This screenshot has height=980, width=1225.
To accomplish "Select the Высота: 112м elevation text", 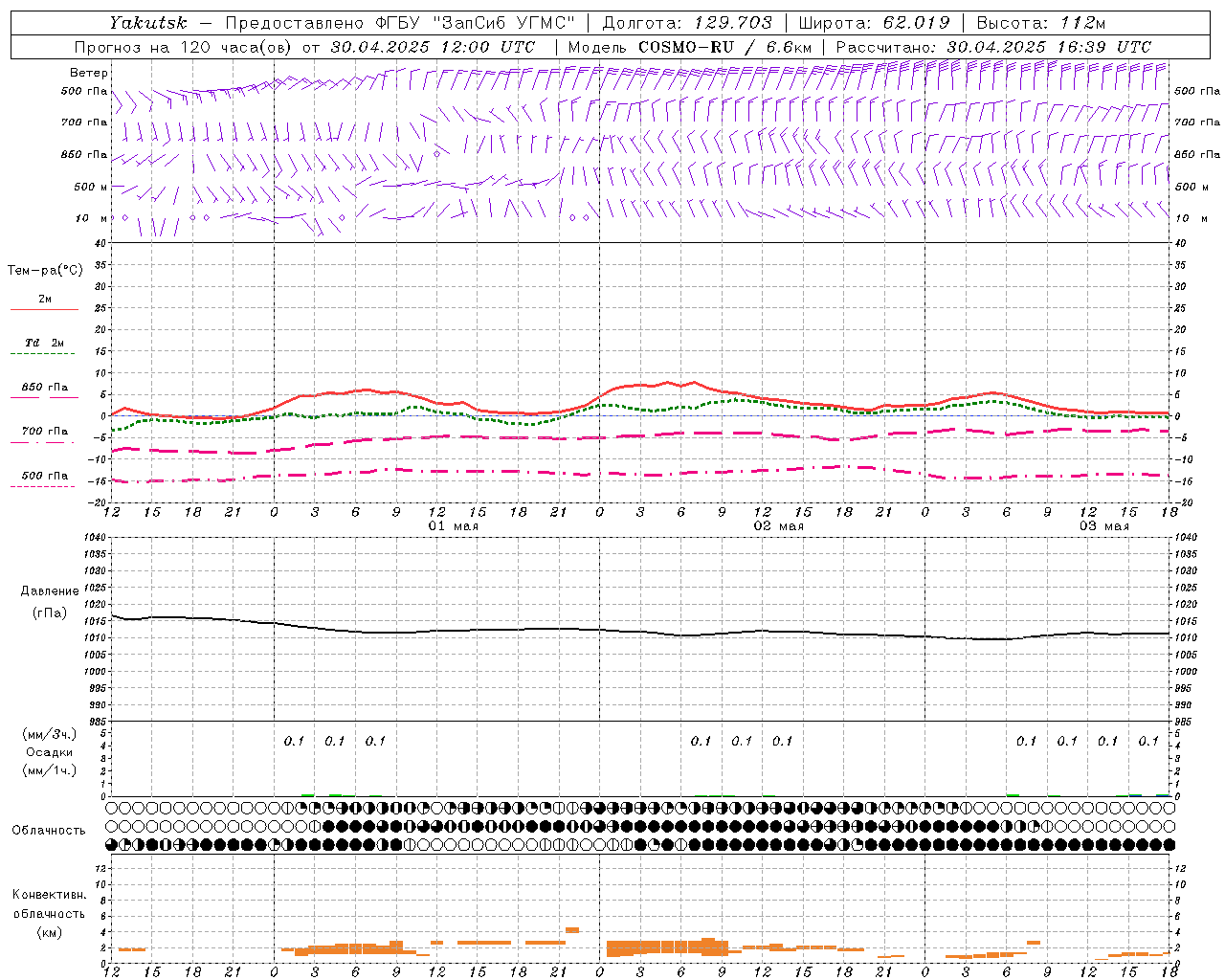I will point(1040,23).
